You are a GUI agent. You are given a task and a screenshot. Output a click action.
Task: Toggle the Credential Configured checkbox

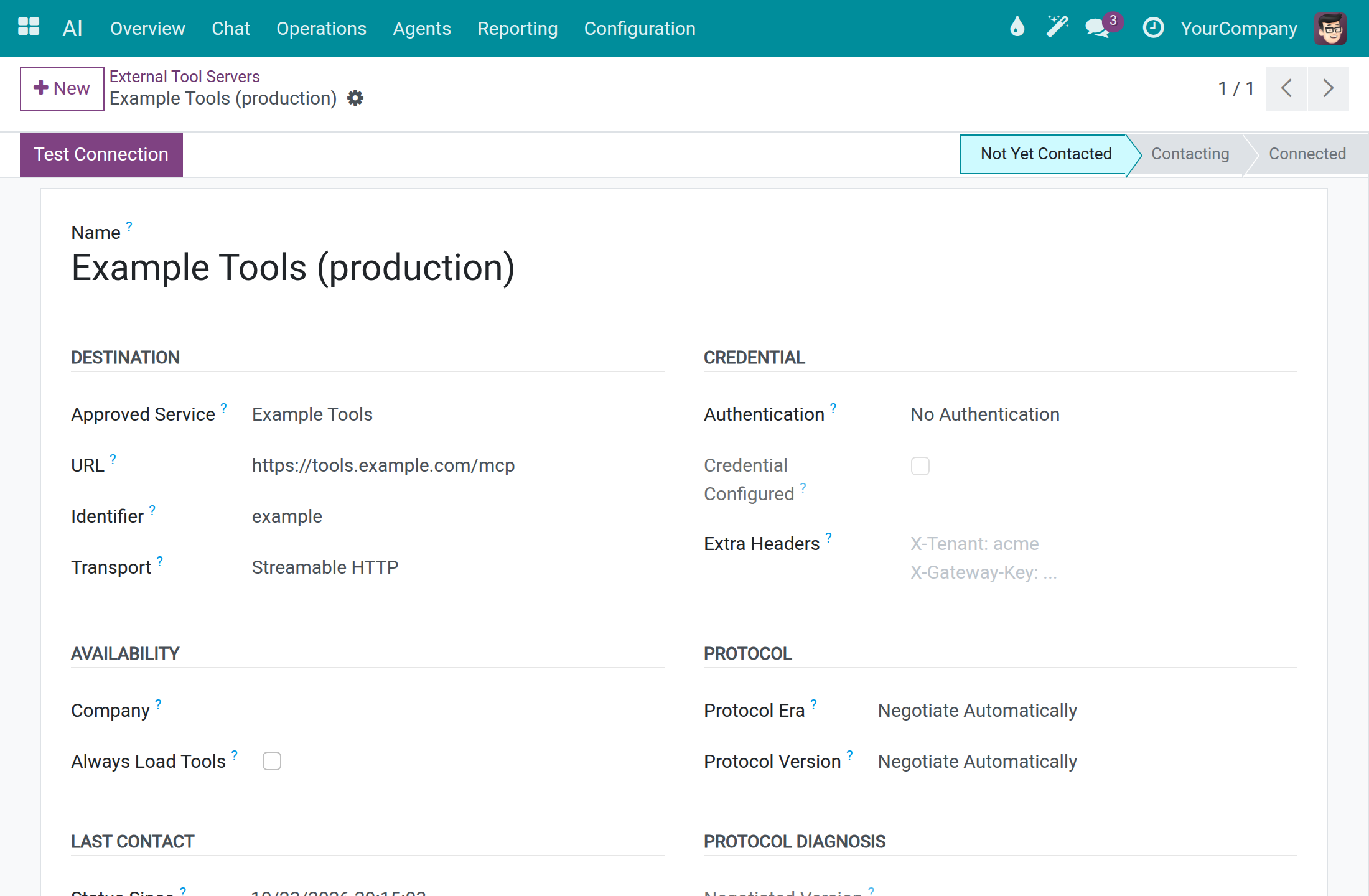(x=920, y=466)
